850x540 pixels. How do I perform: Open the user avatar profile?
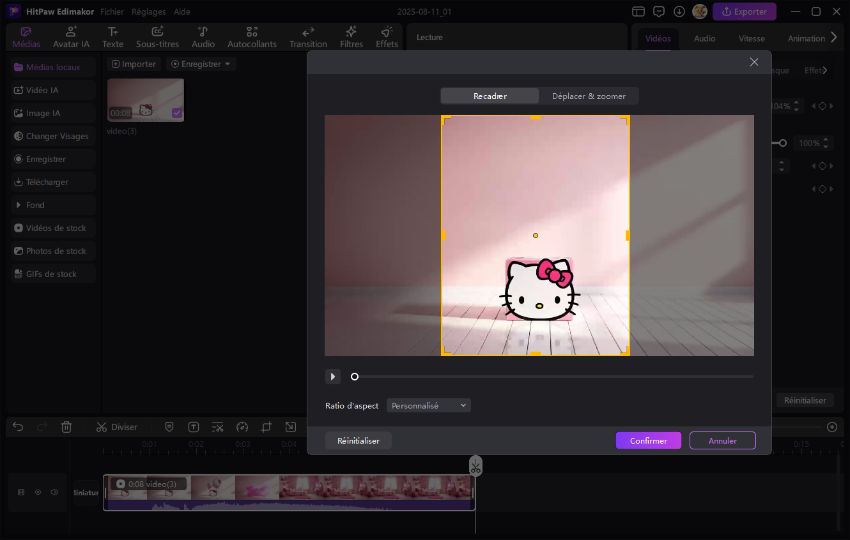700,11
